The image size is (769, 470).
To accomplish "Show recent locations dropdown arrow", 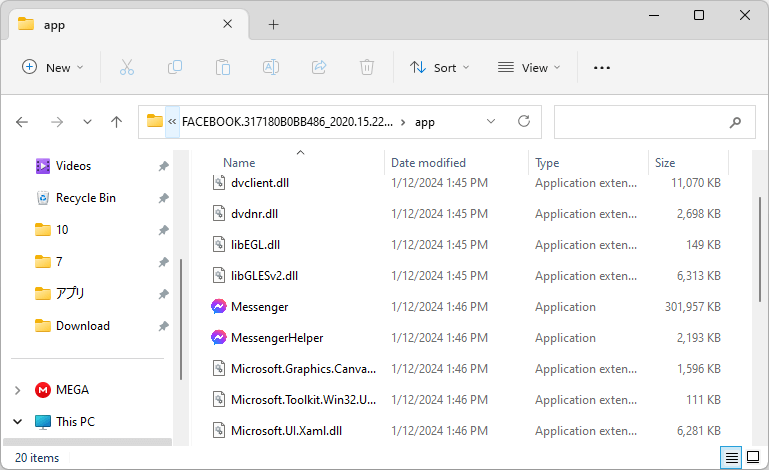I will click(87, 122).
